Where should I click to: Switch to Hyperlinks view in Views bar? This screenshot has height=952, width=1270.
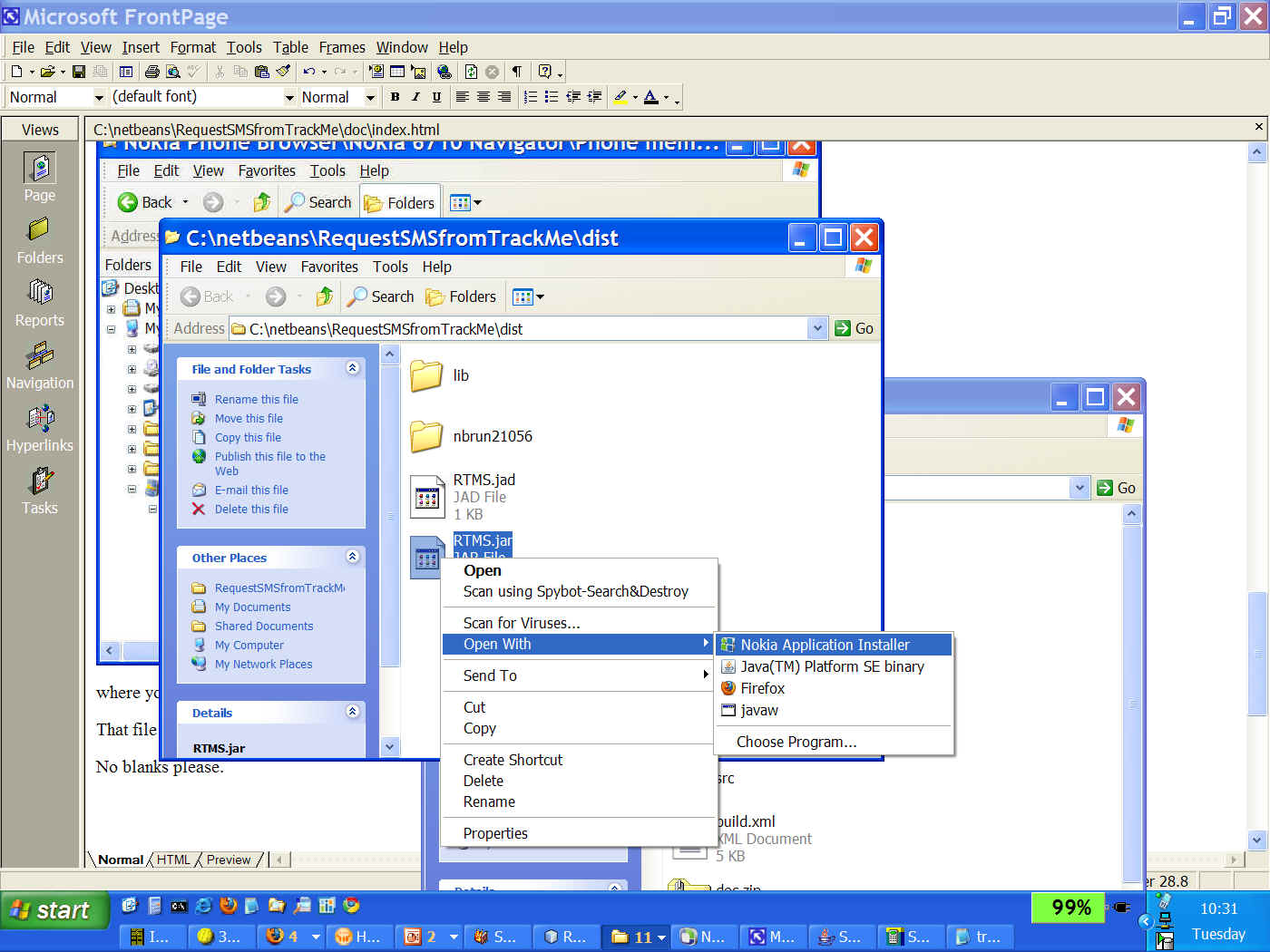39,428
